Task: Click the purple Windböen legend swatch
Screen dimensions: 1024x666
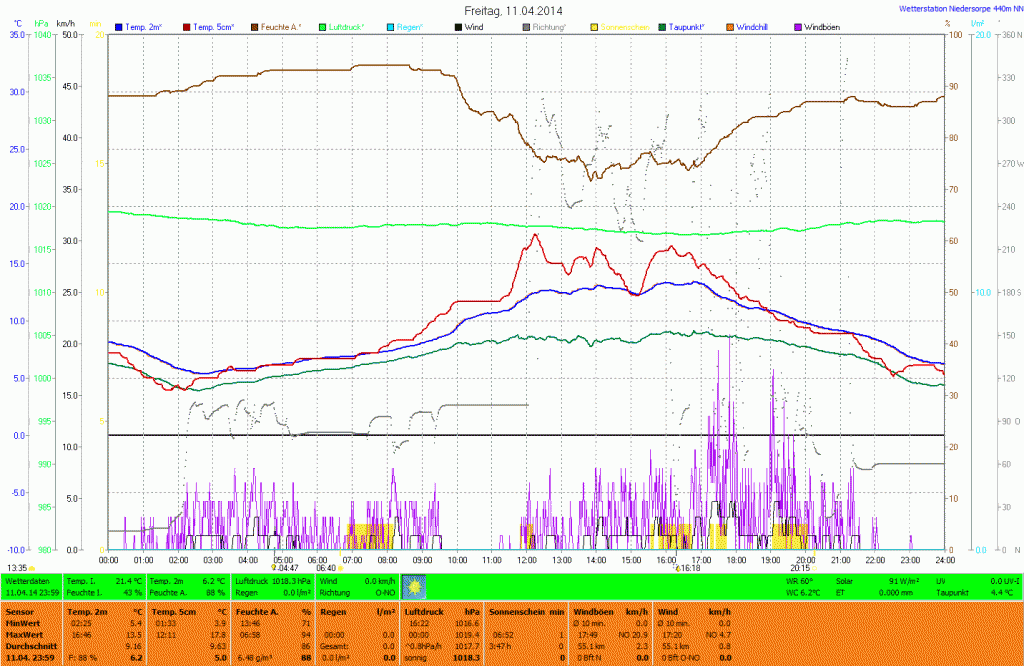Action: click(797, 26)
